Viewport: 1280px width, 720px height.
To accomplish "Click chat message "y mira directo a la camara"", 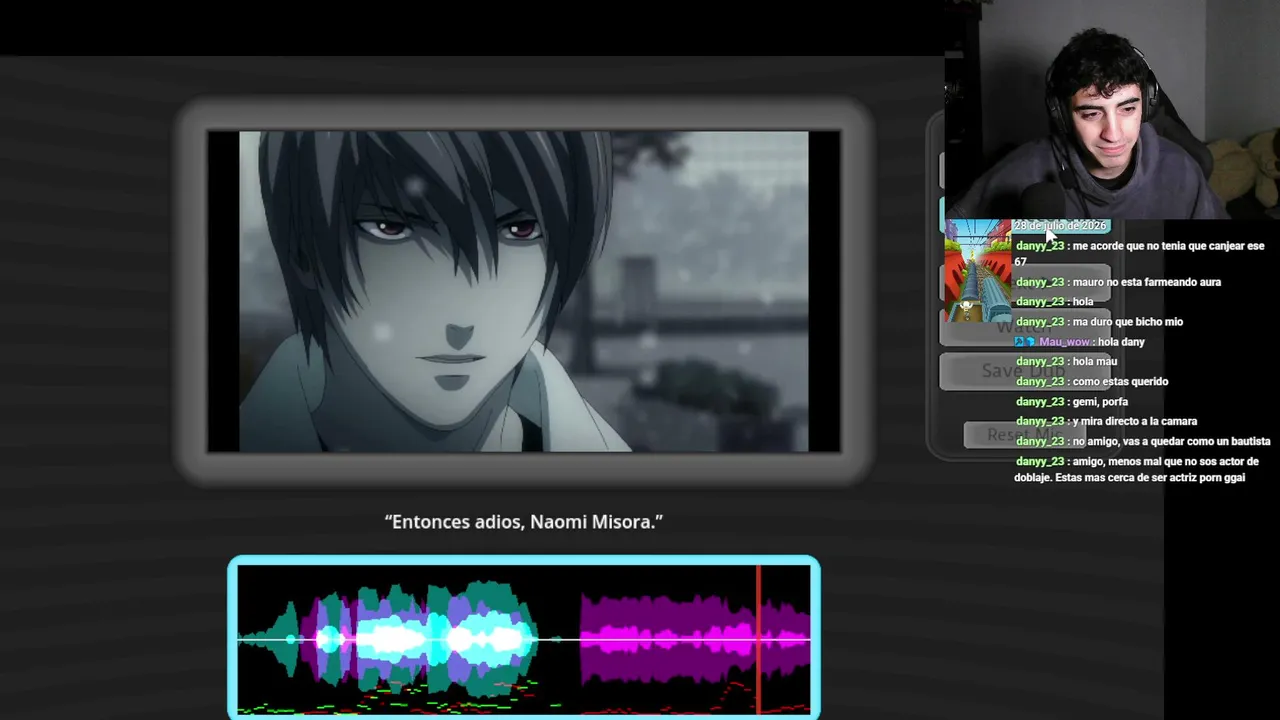I will tap(1134, 422).
